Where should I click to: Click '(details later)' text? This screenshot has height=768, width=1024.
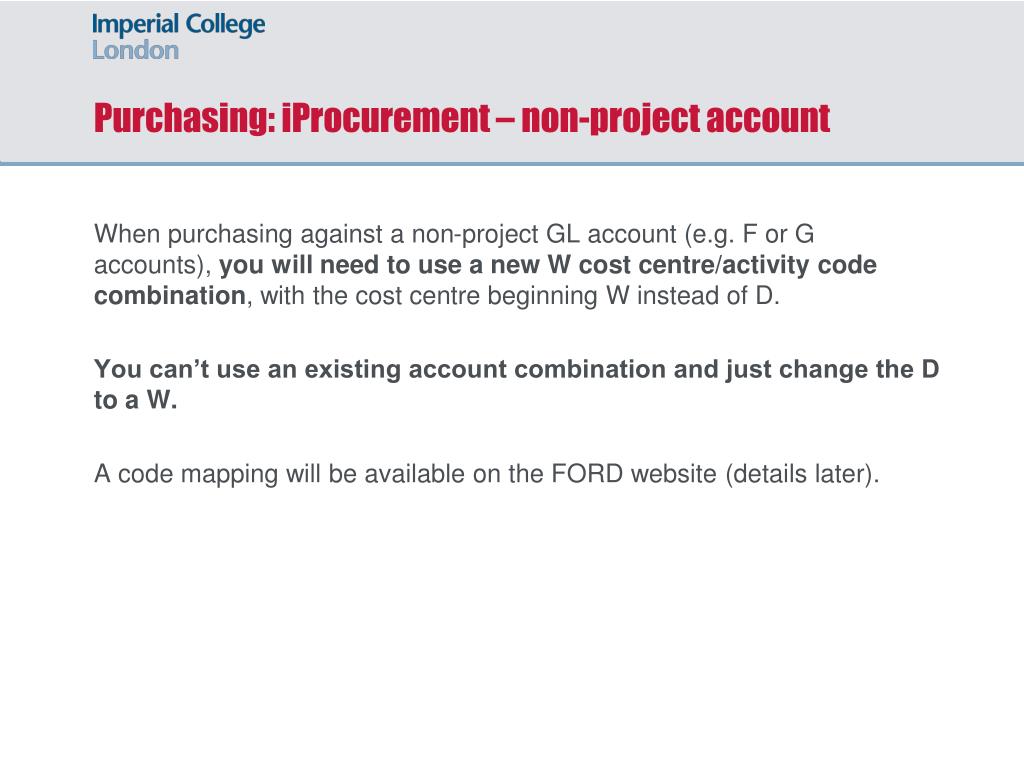(x=803, y=473)
